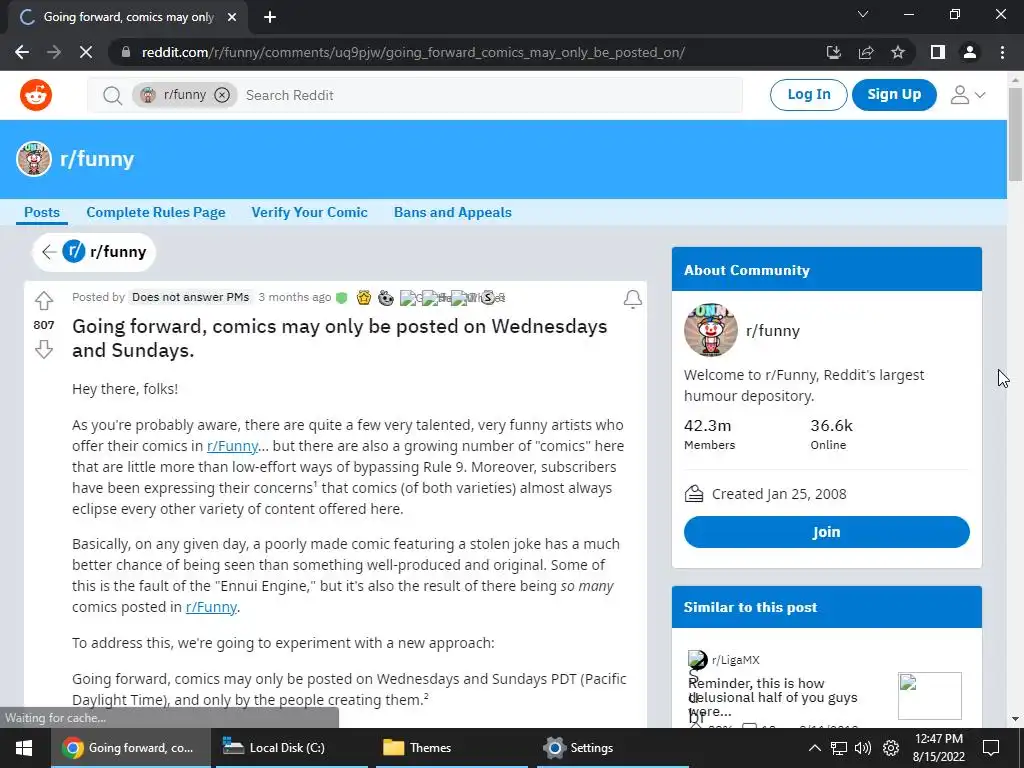Click the gold award icon on post

coord(364,298)
